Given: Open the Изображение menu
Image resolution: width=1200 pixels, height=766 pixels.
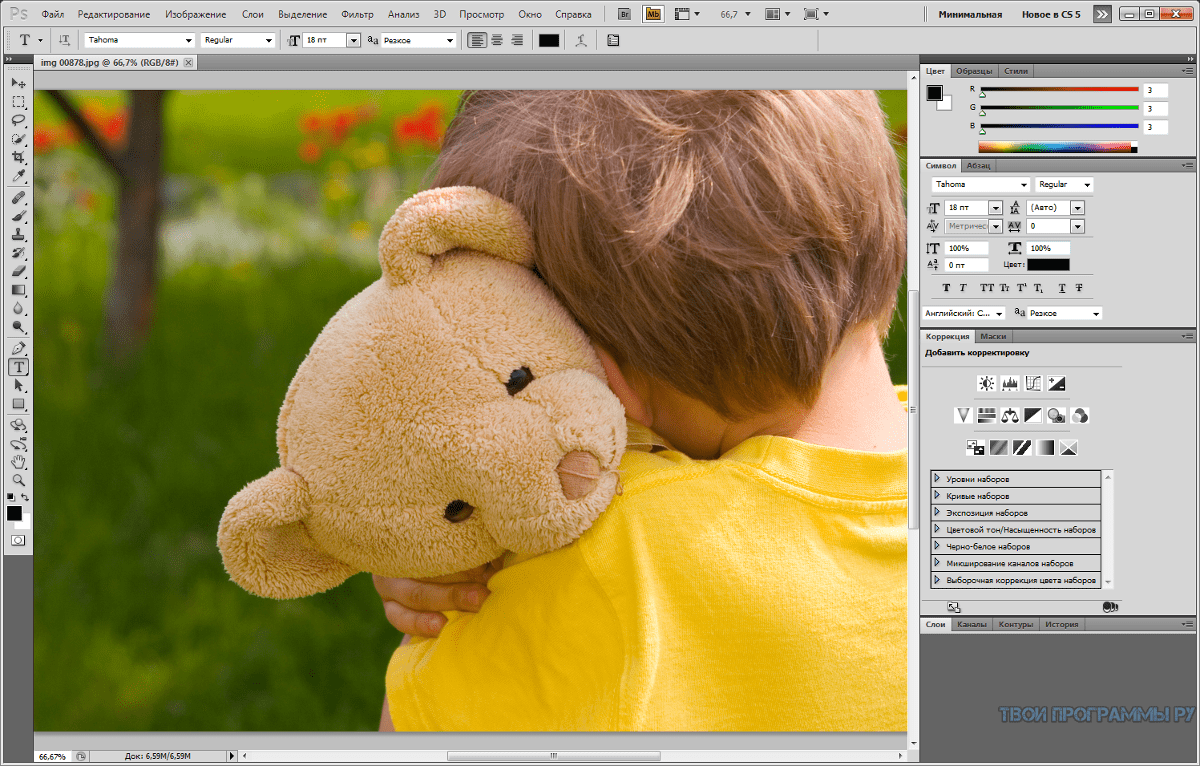Looking at the screenshot, I should 194,15.
